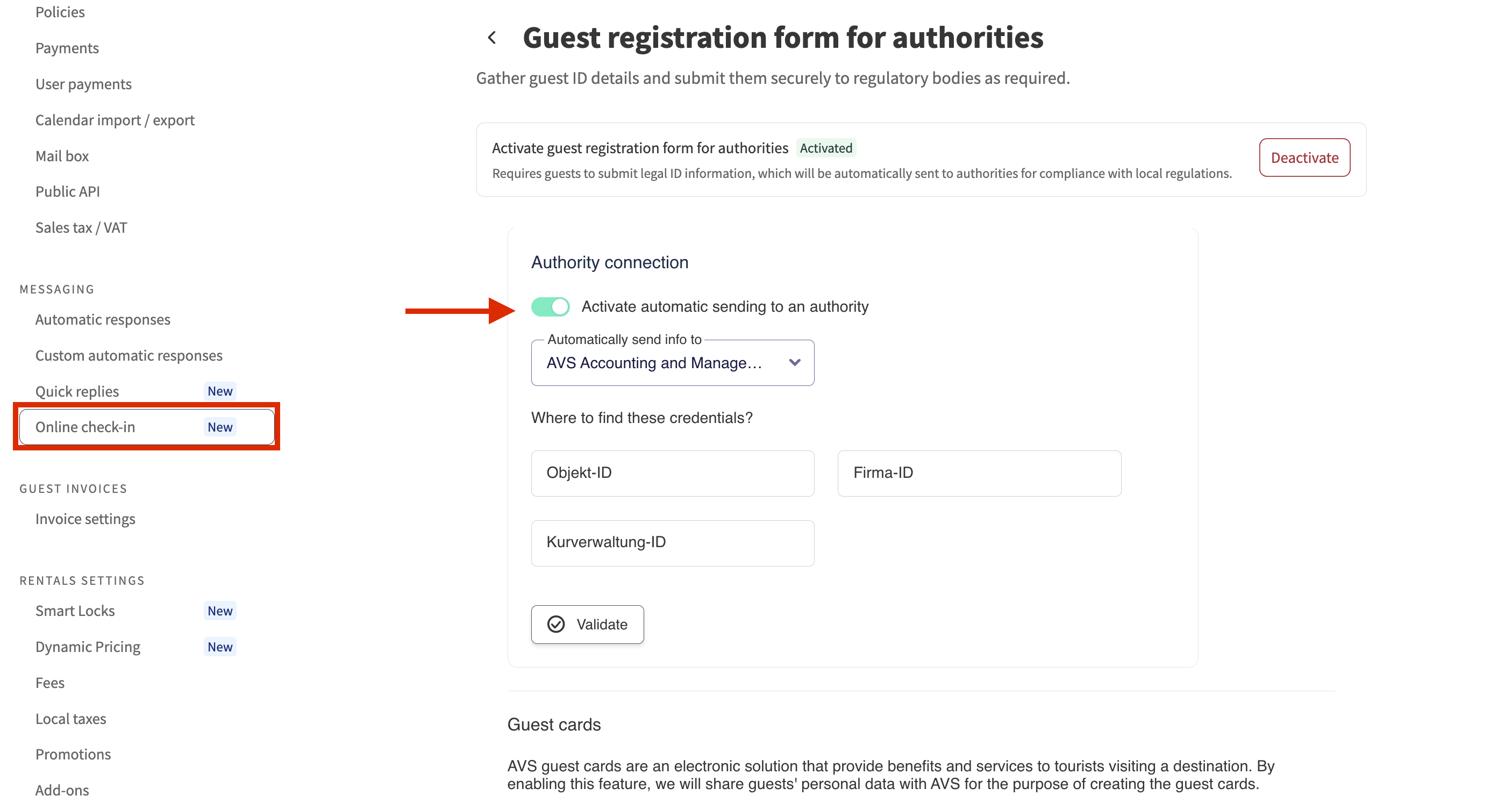Focus the Objekt-ID input field
The width and height of the screenshot is (1512, 803).
[672, 473]
